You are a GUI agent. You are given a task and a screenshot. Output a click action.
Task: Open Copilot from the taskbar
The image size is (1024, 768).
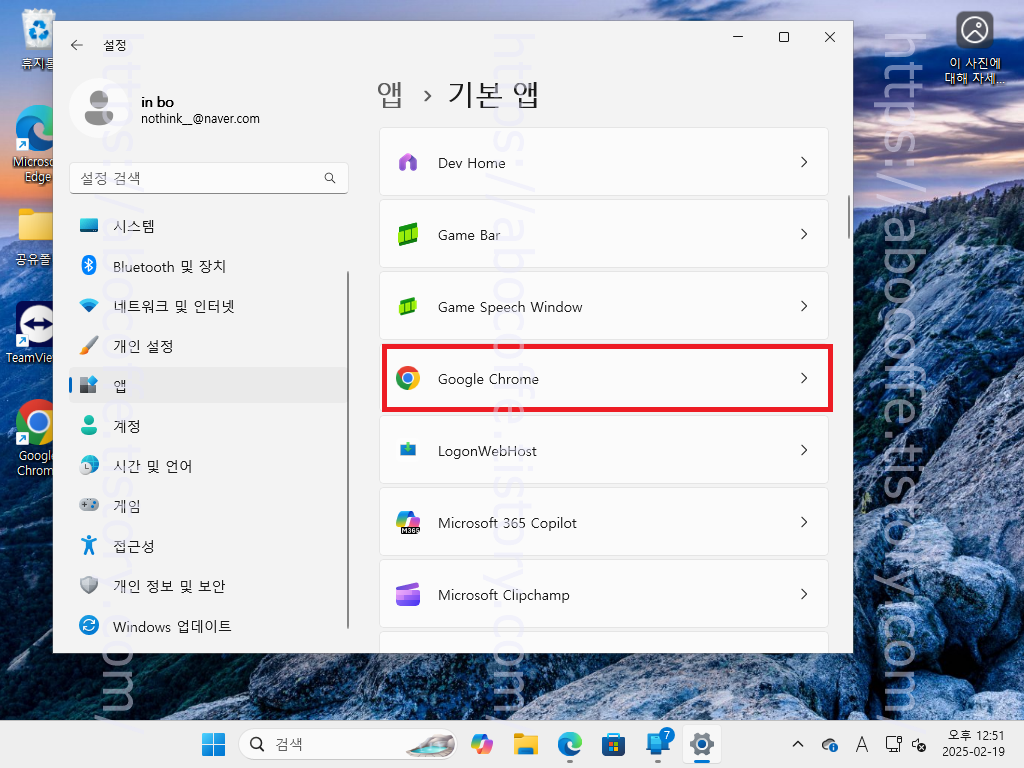pos(482,744)
